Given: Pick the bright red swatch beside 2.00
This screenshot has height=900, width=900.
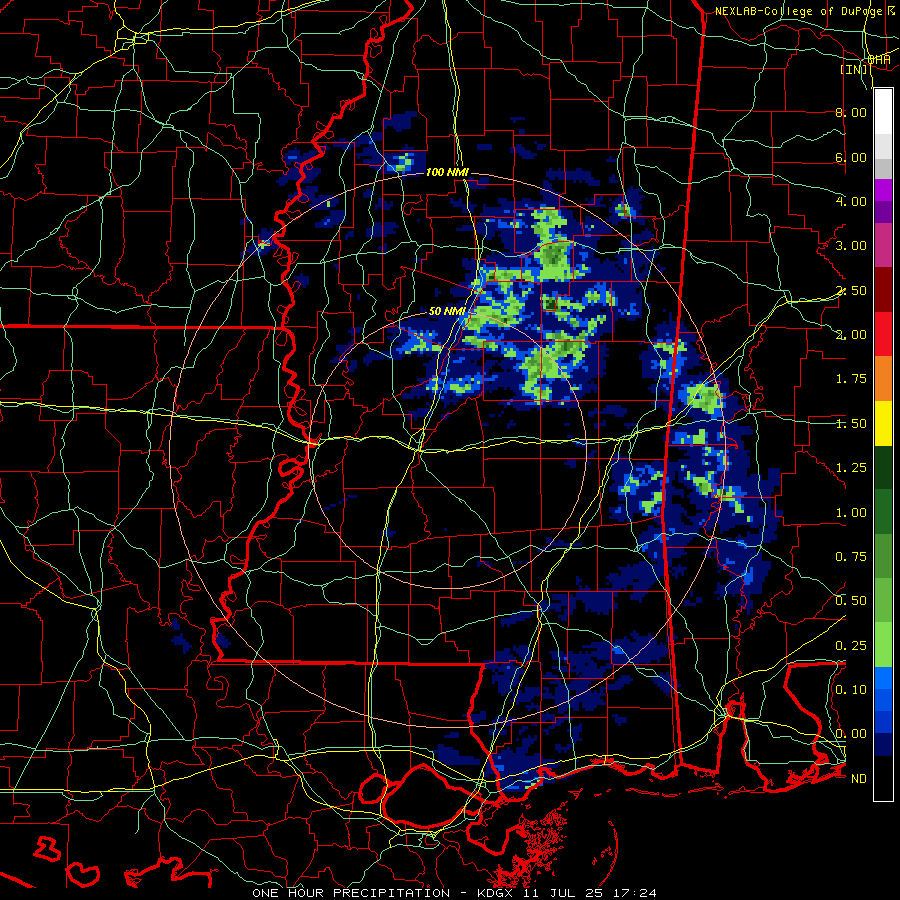Looking at the screenshot, I should point(883,334).
